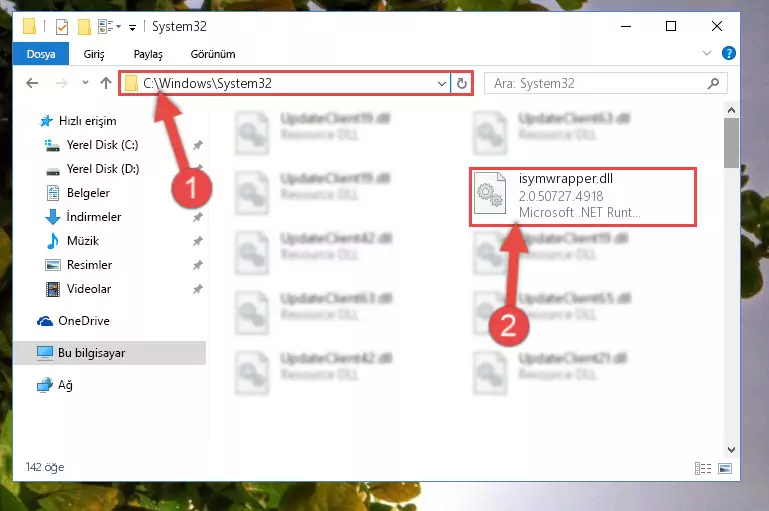Click the pin icon next to Videolar
The height and width of the screenshot is (511, 769).
pyautogui.click(x=197, y=289)
